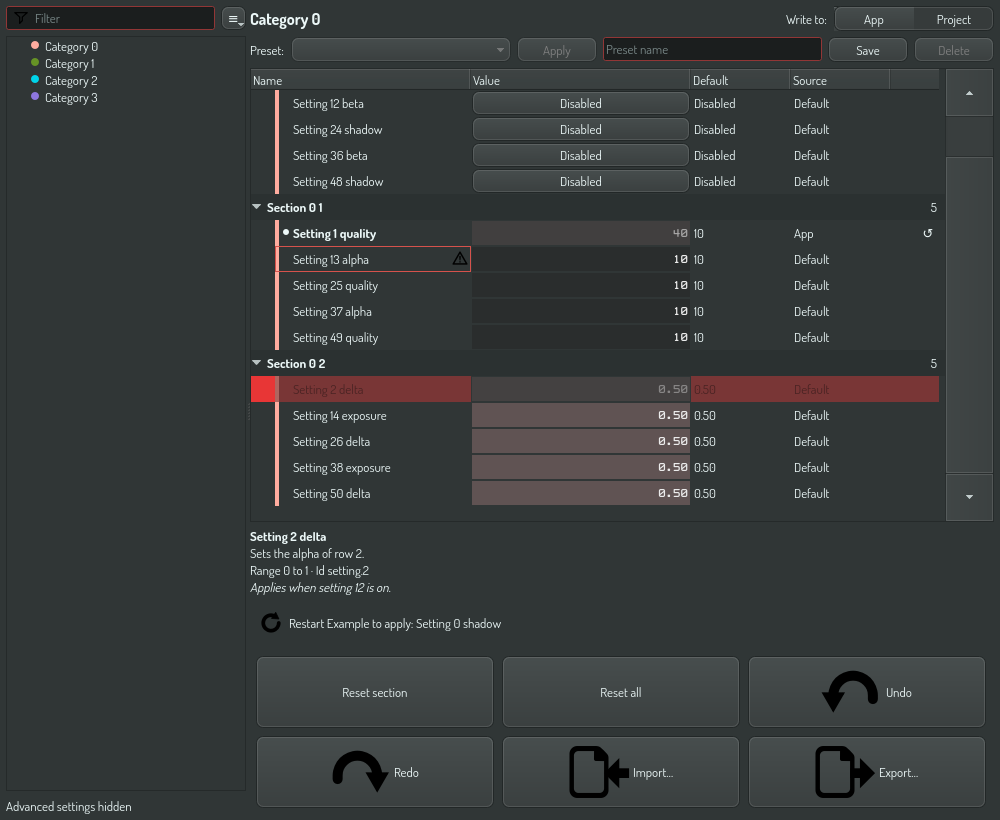Screen dimensions: 1000x820
Task: Select Category 2 in the tree
Action: click(71, 81)
